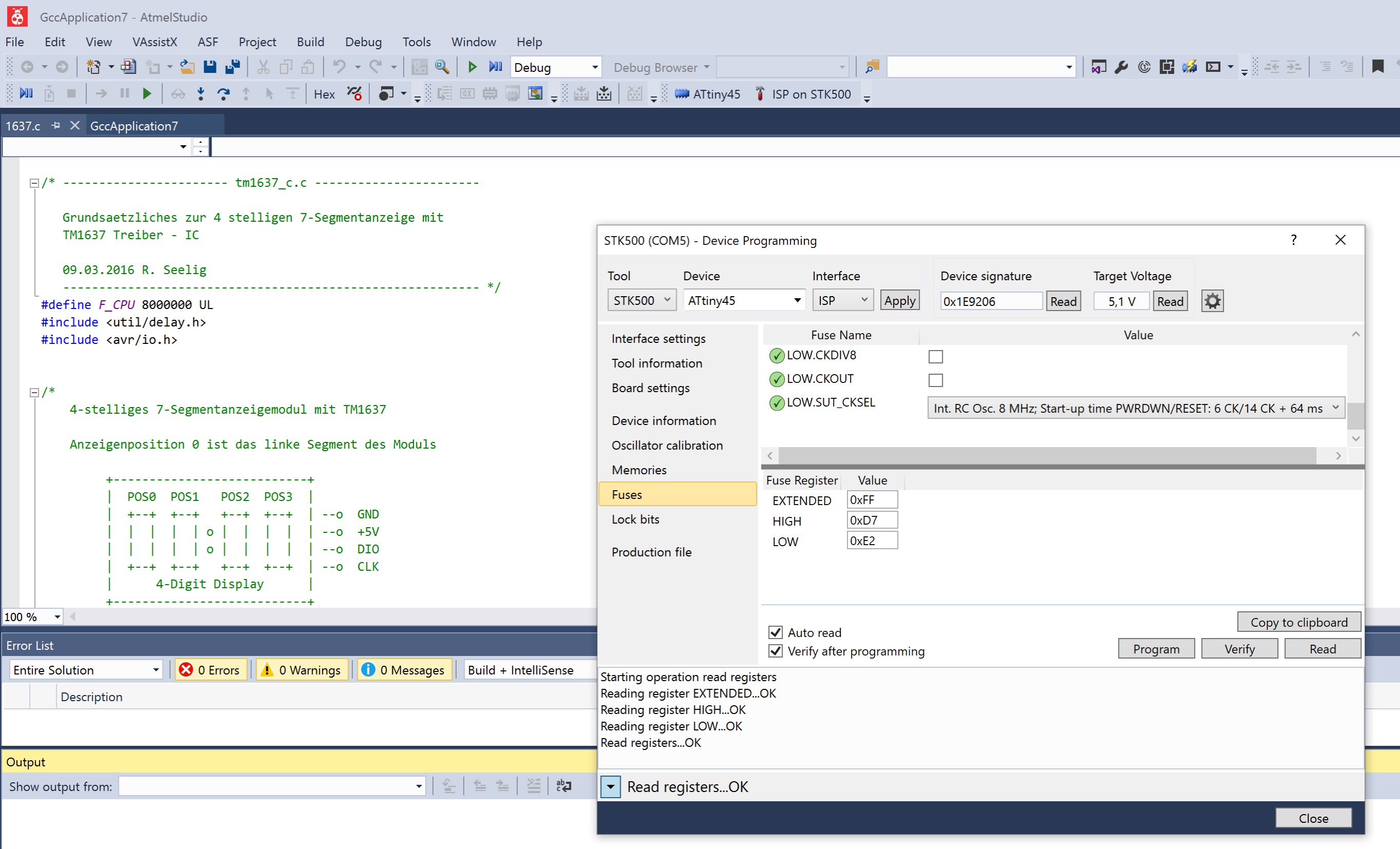Click the Undo arrow icon
The image size is (1400, 849).
click(x=339, y=67)
